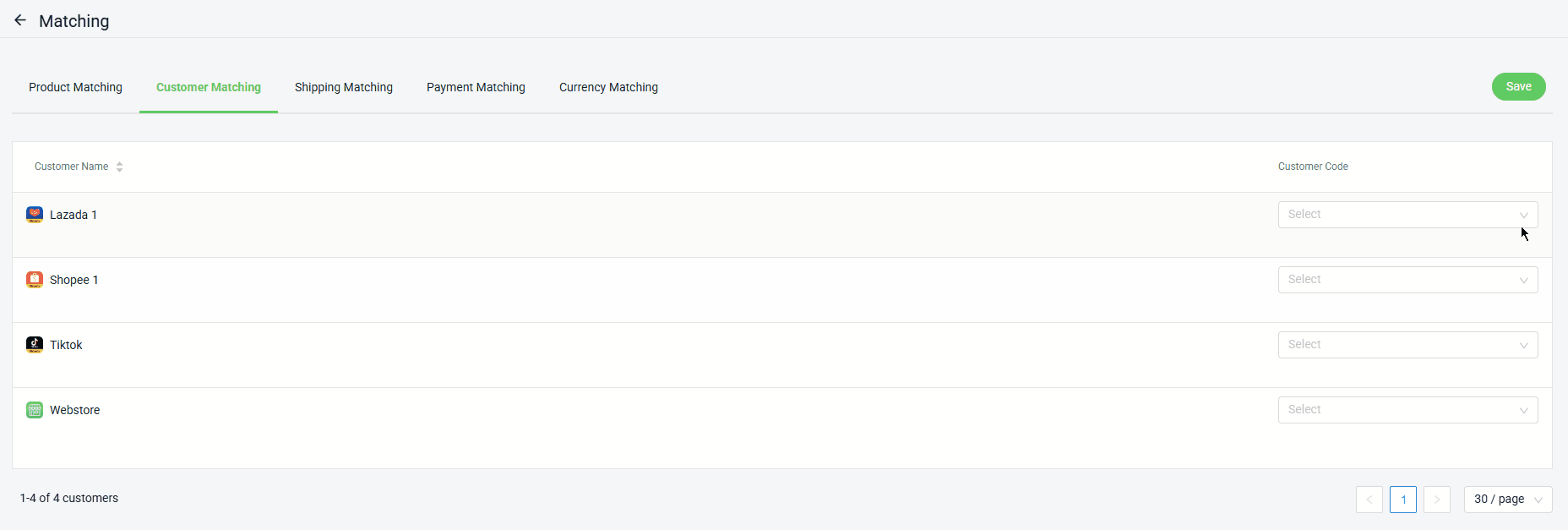Open the Currency Matching tab
1568x530 pixels.
coord(608,87)
